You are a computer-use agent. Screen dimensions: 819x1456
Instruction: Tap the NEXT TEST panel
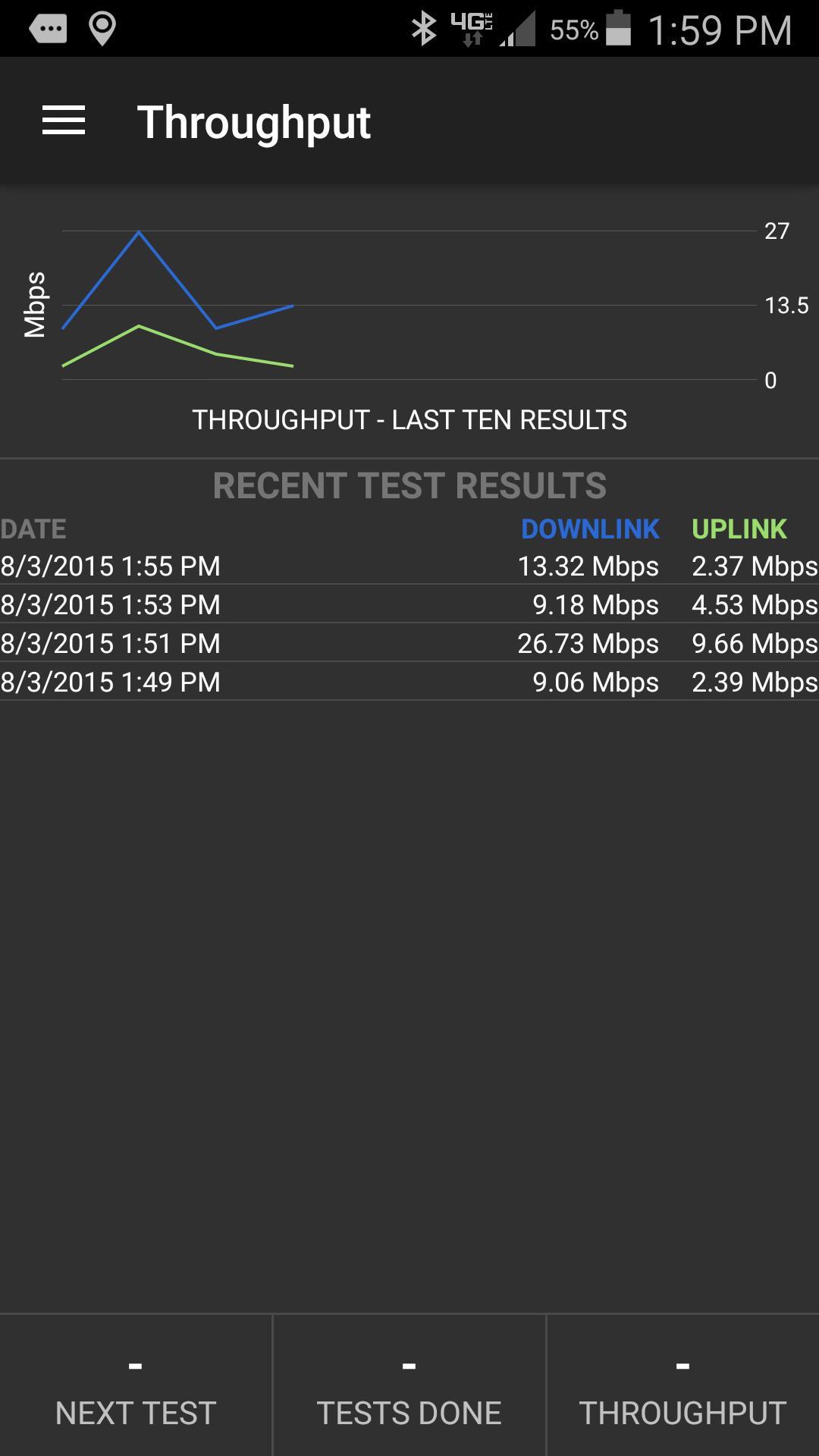136,1386
